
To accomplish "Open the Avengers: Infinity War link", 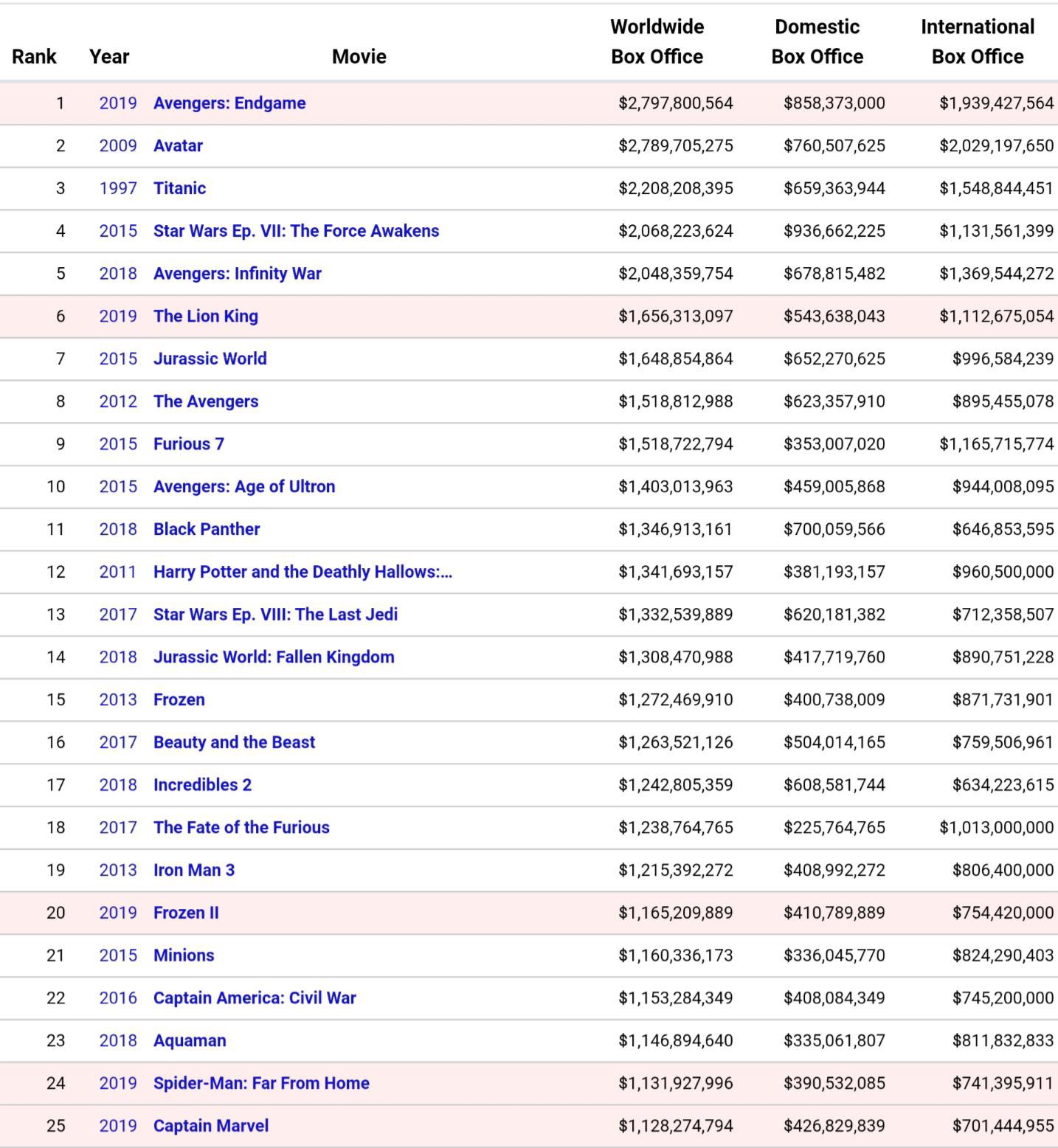I will 238,274.
